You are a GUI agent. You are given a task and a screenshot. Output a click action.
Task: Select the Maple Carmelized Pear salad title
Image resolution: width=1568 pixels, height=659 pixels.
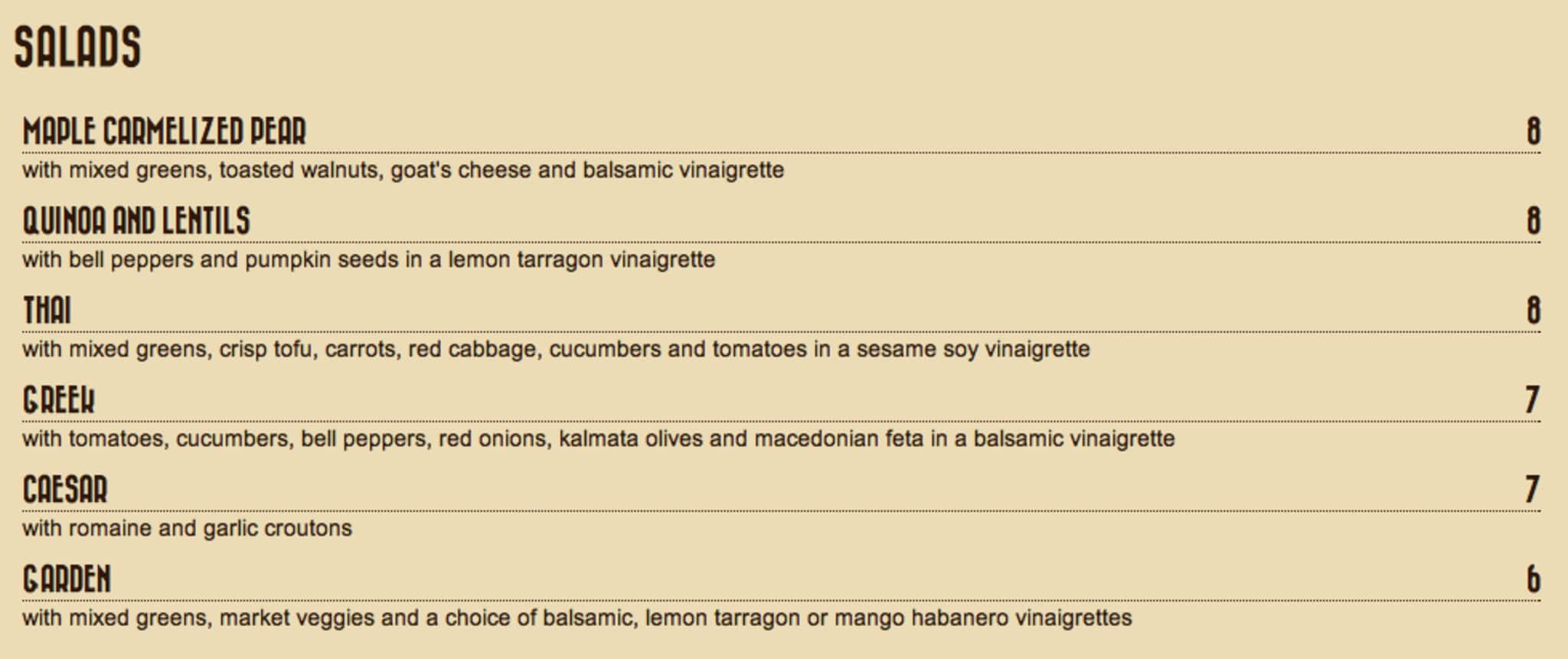tap(164, 132)
